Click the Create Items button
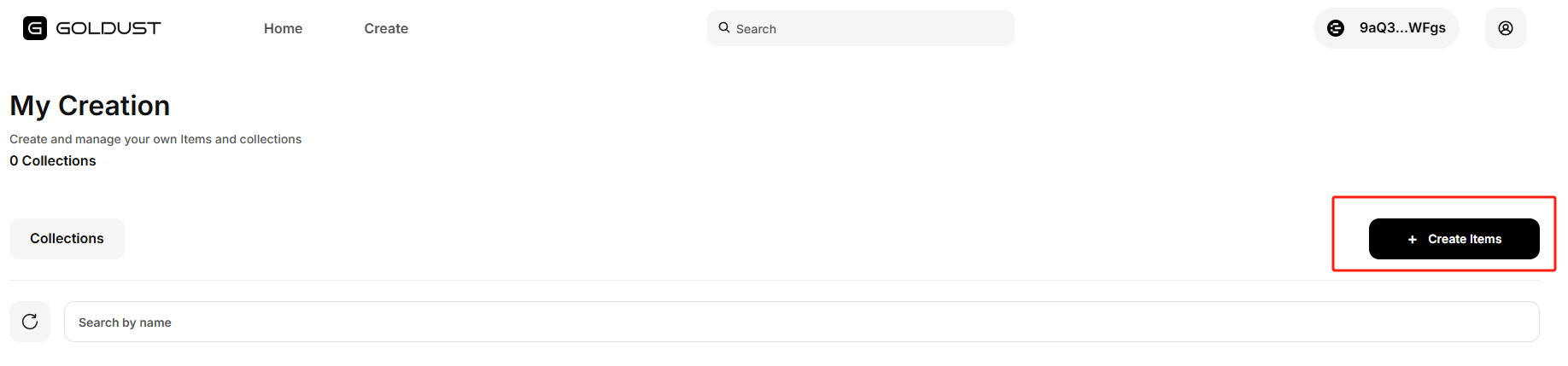The image size is (1568, 366). pos(1454,239)
